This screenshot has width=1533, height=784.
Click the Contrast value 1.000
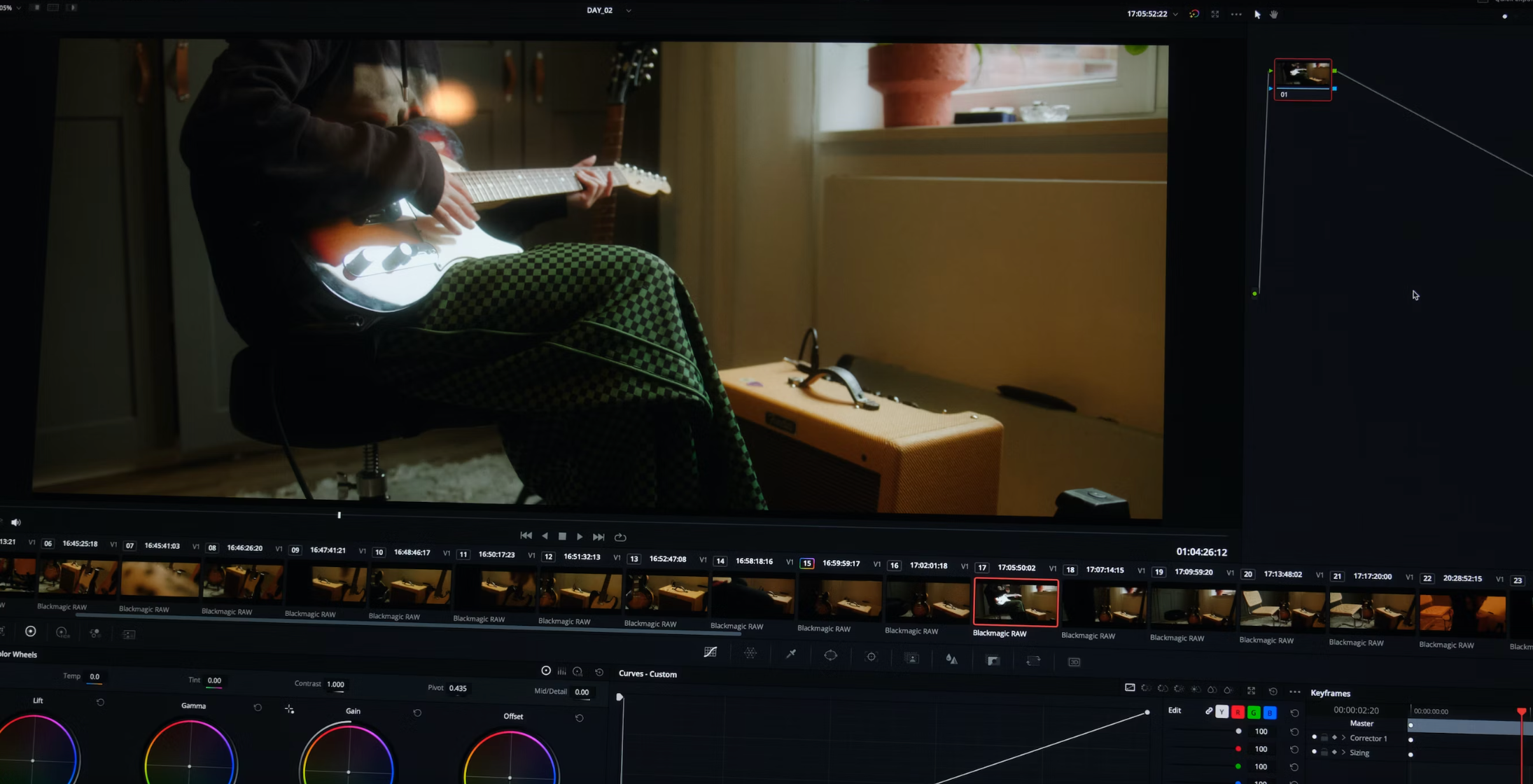coord(335,685)
